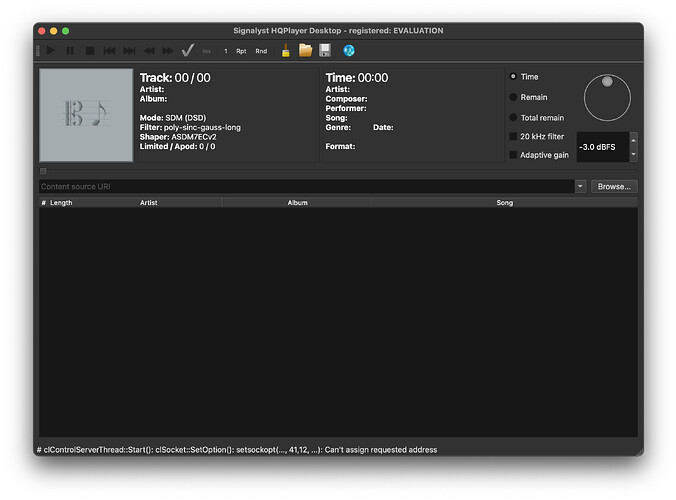Pause playback in the toolbar
Screen dimensions: 676x500
[x=70, y=51]
